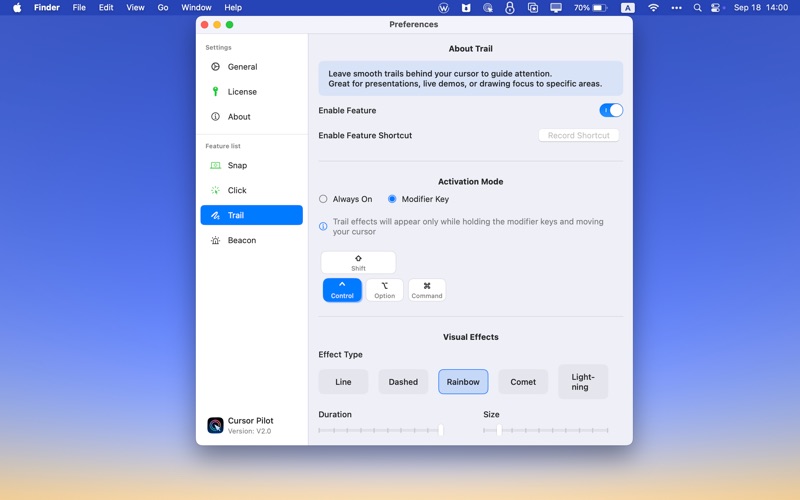This screenshot has width=800, height=500.
Task: Click the Size slider handle
Action: pos(499,430)
